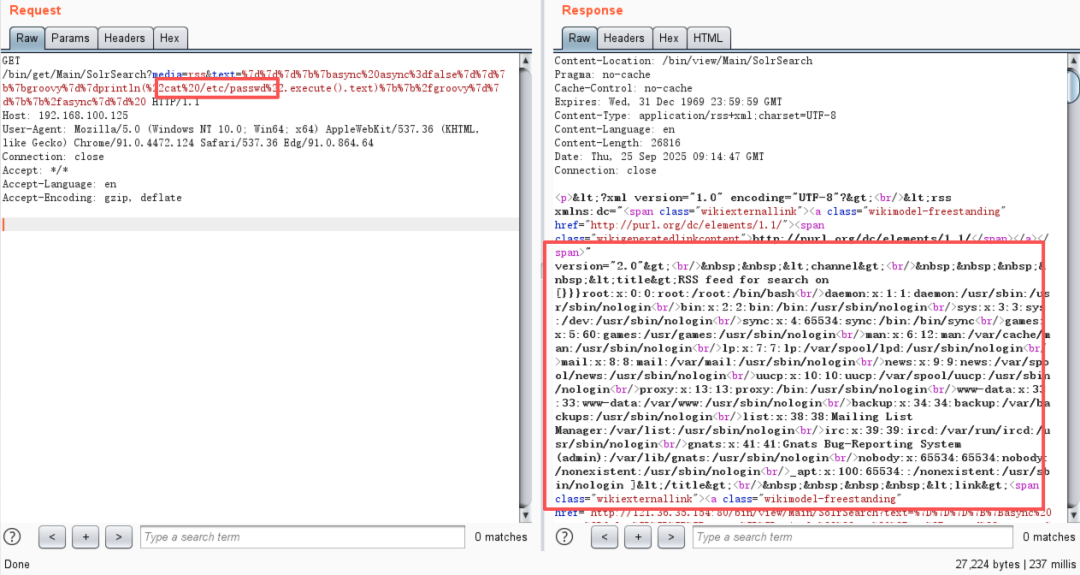Open Response Headers tab
Screen dimensions: 1080x575
point(623,38)
